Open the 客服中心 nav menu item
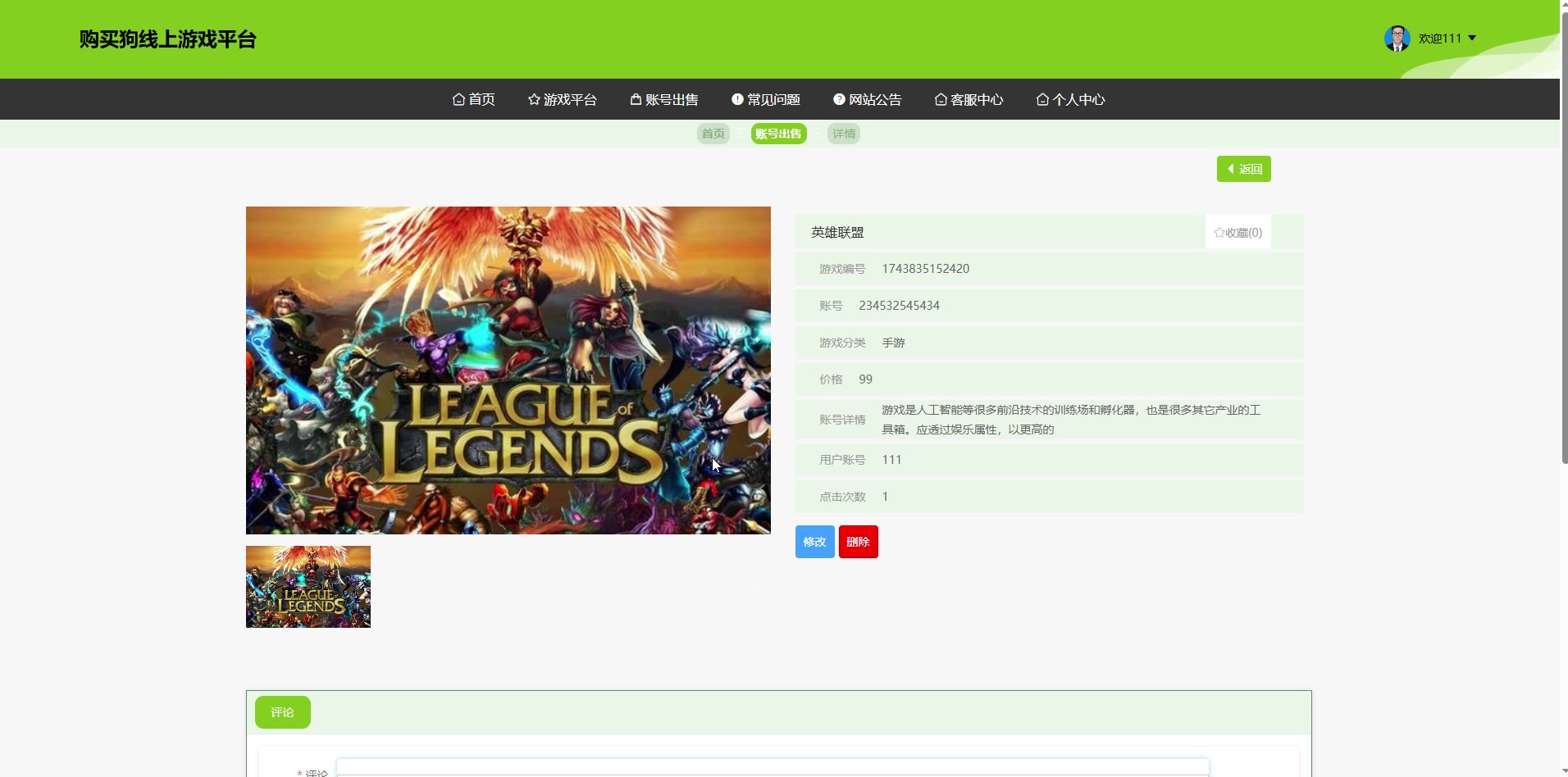The width and height of the screenshot is (1568, 777). click(969, 99)
